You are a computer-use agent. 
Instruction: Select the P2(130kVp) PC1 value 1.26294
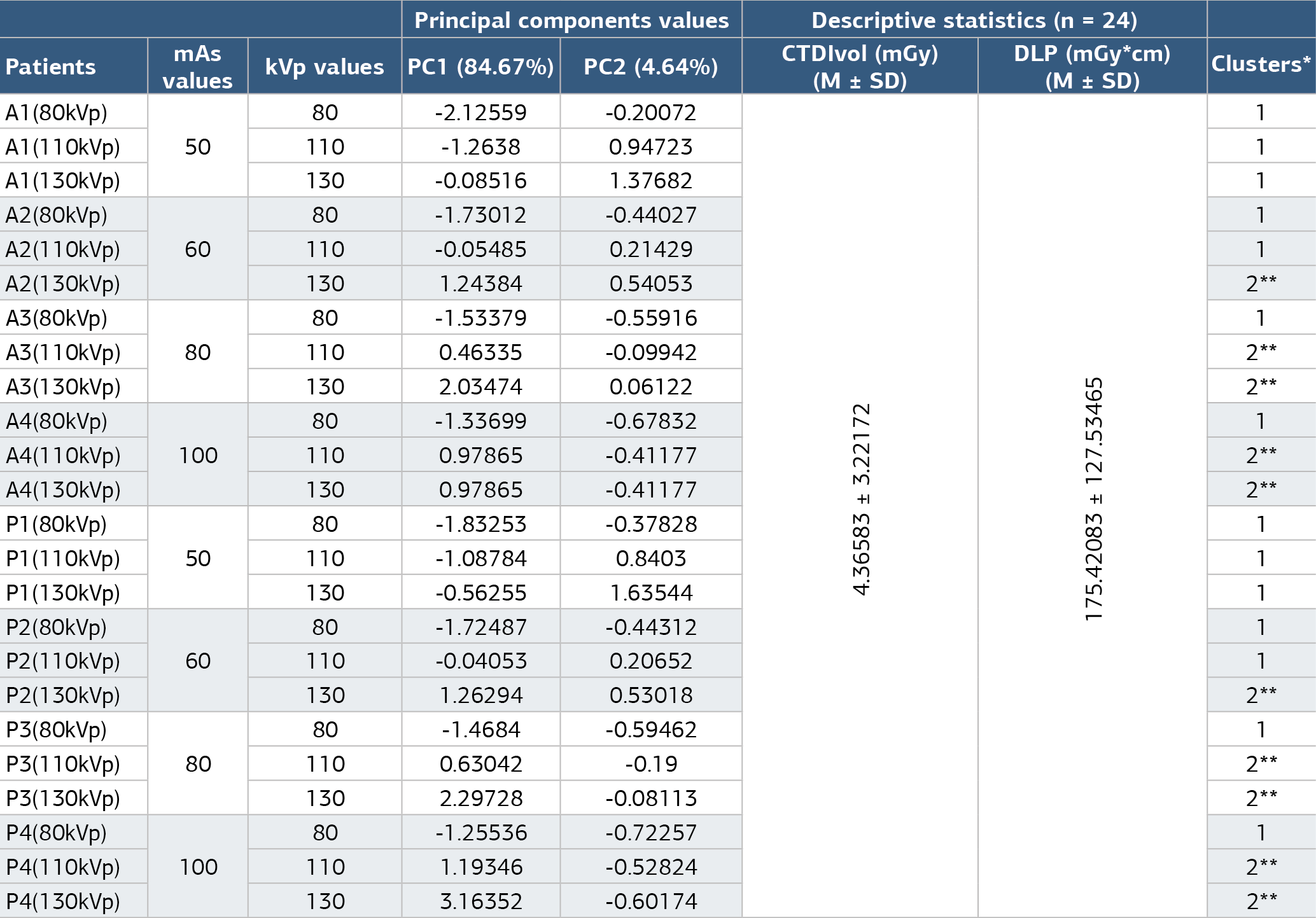pyautogui.click(x=480, y=695)
